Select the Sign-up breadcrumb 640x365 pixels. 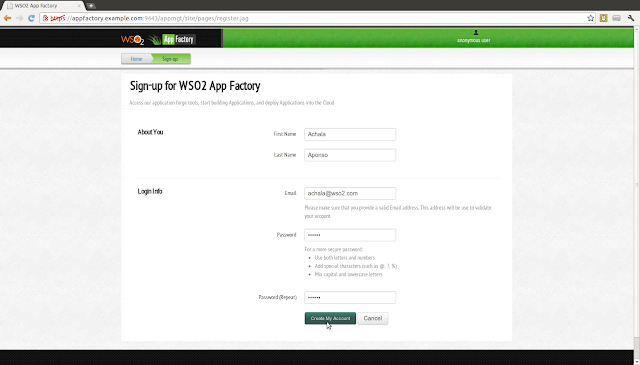170,59
